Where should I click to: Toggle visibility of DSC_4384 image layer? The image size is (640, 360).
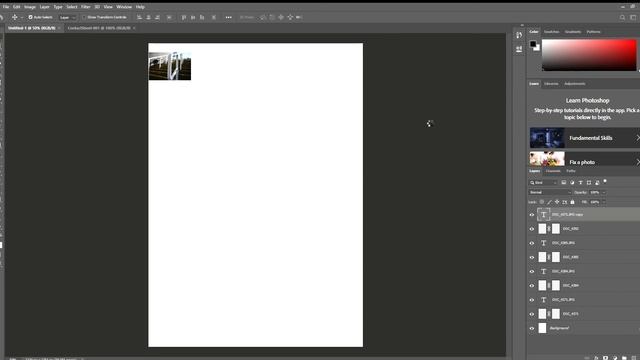pyautogui.click(x=532, y=286)
